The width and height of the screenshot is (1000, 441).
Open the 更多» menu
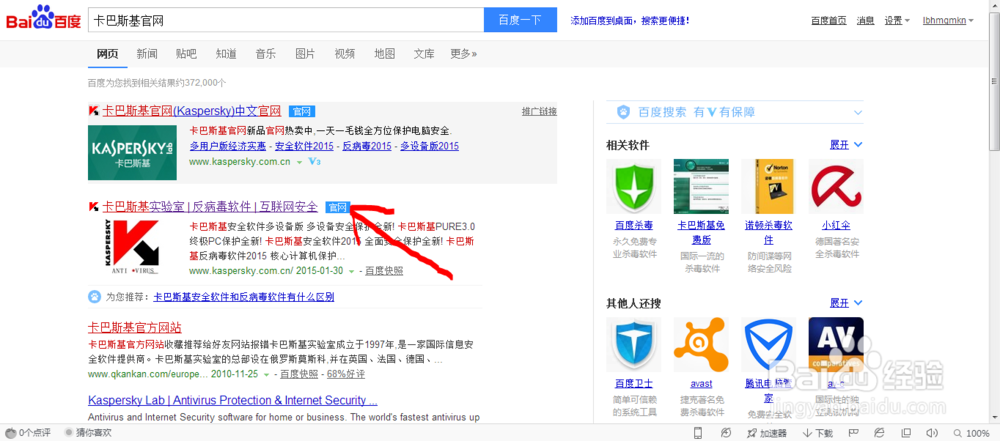[x=463, y=54]
